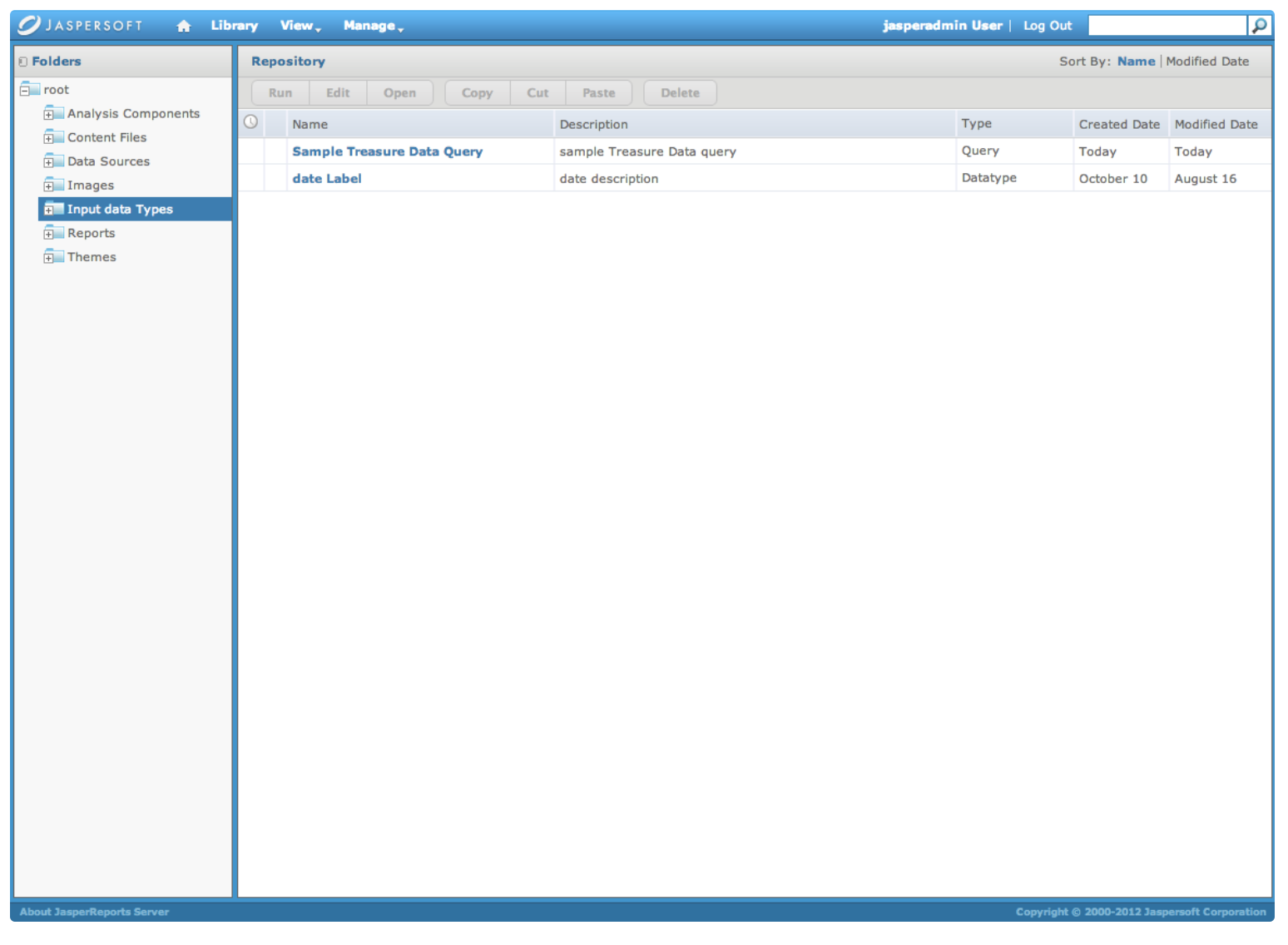1288x945 pixels.
Task: Expand the Data Sources folder
Action: point(48,162)
